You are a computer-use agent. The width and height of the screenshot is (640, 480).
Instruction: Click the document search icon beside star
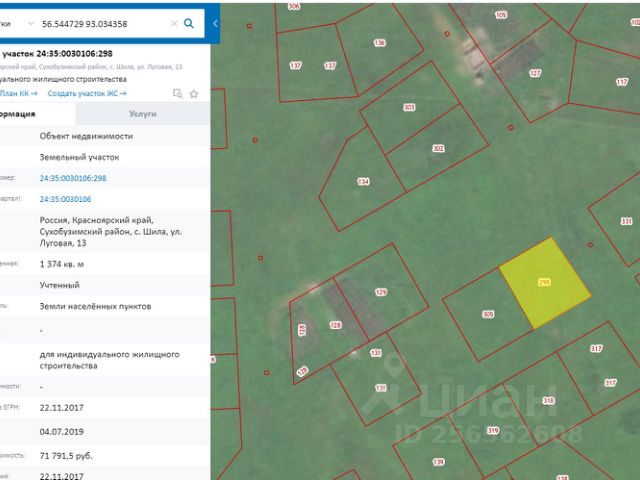click(177, 93)
